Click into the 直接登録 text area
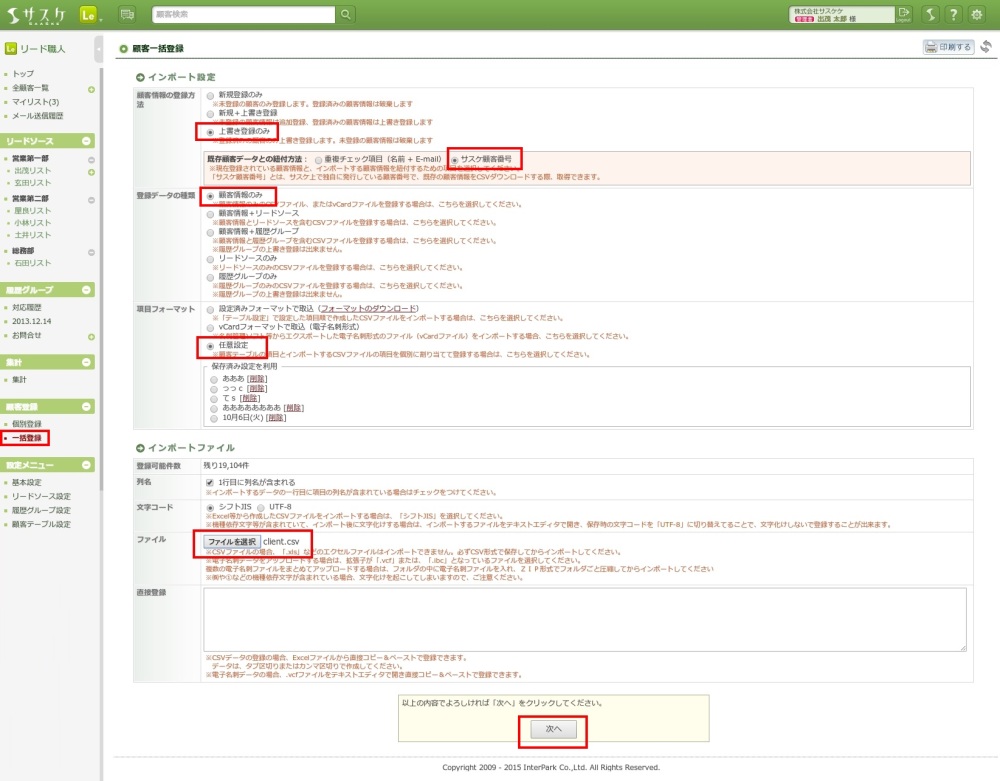 click(585, 619)
